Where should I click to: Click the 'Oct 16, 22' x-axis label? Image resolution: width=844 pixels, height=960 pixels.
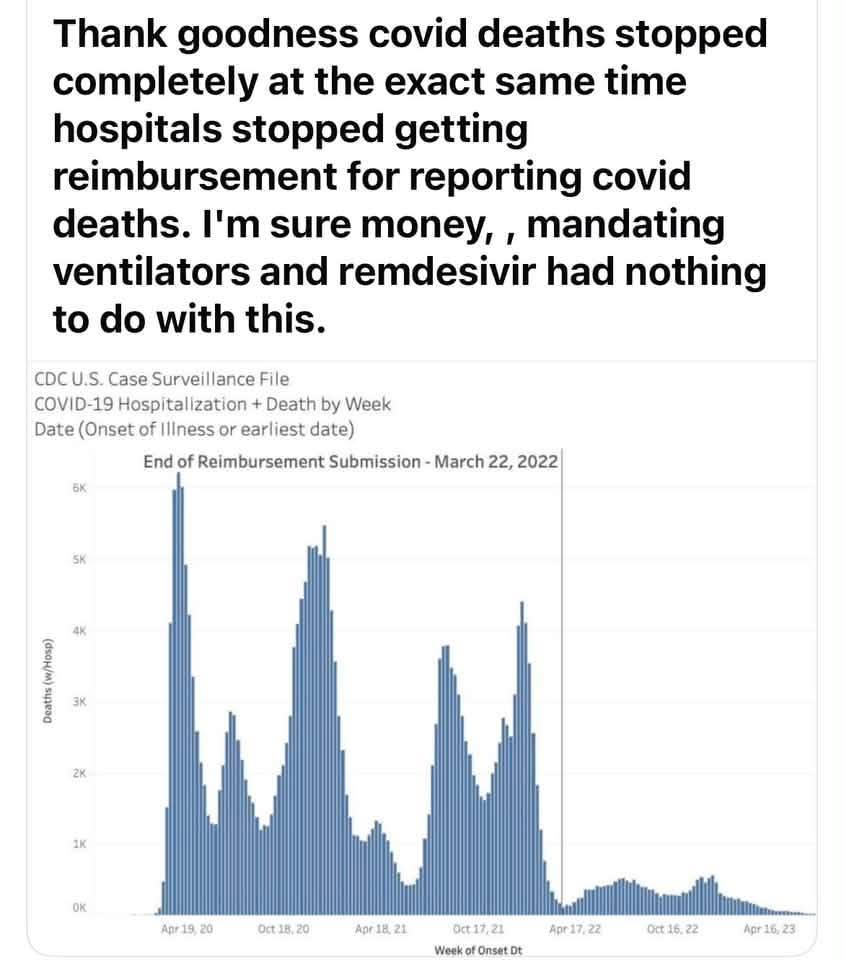[x=673, y=929]
